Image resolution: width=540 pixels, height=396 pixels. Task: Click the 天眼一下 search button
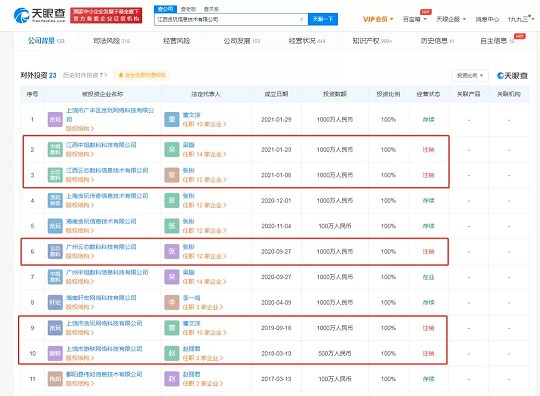click(x=323, y=19)
